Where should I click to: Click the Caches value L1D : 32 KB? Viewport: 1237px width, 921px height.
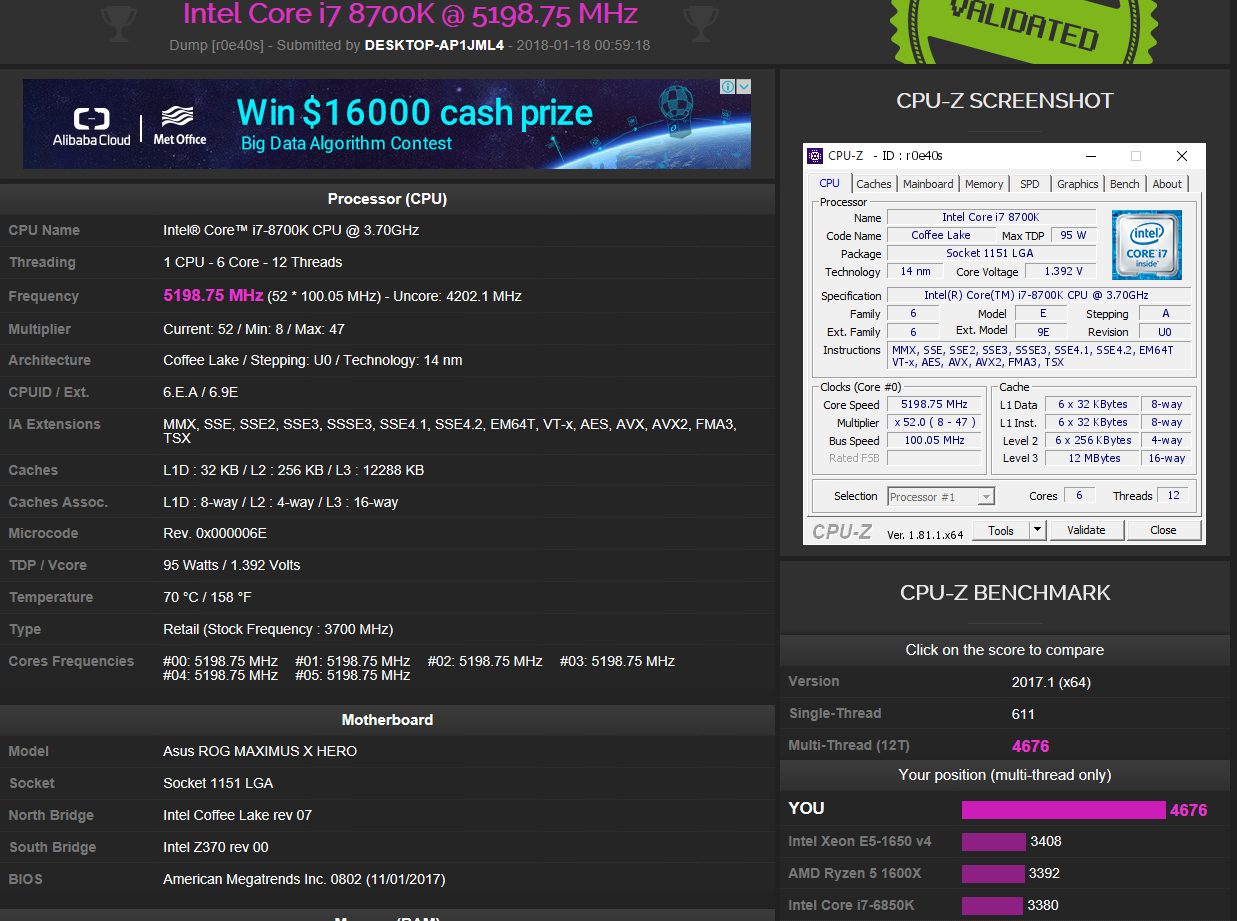294,470
